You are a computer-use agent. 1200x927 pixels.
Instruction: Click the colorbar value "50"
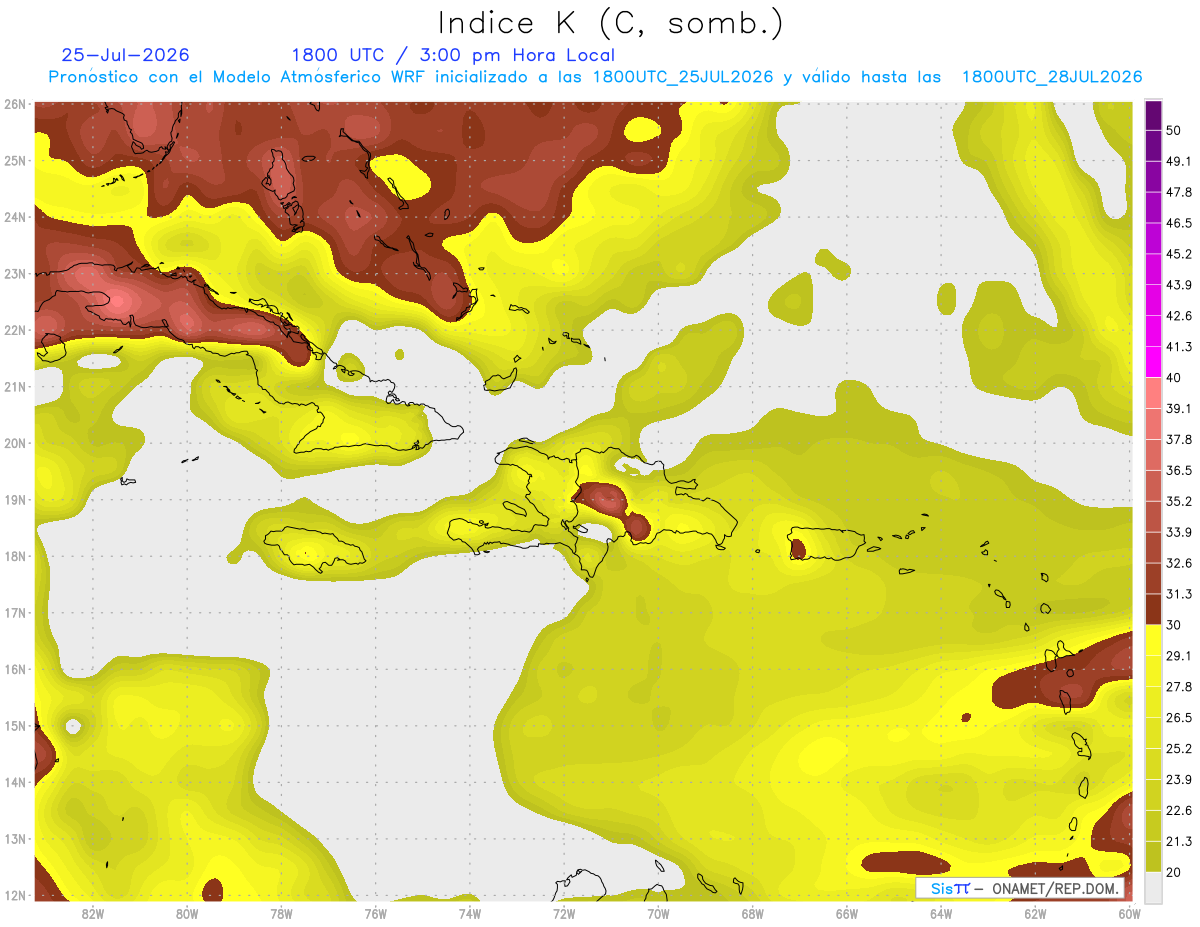coord(1174,131)
